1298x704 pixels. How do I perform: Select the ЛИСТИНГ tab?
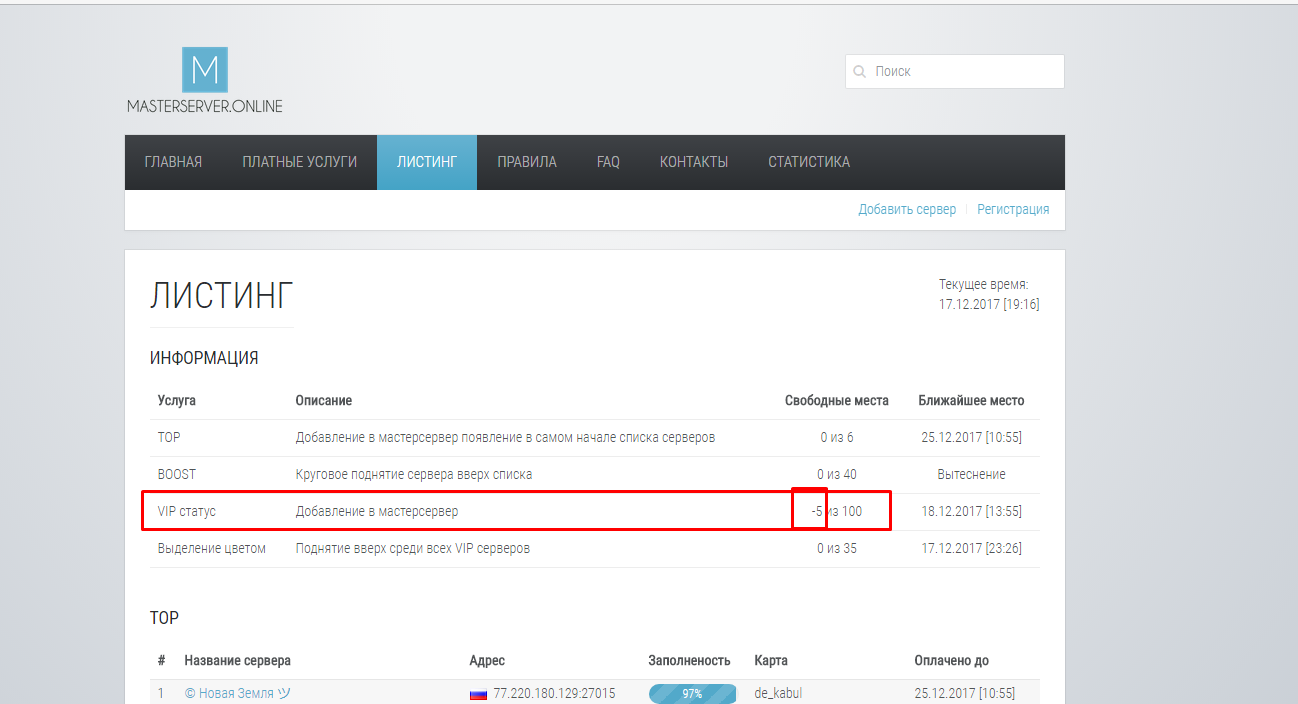427,162
